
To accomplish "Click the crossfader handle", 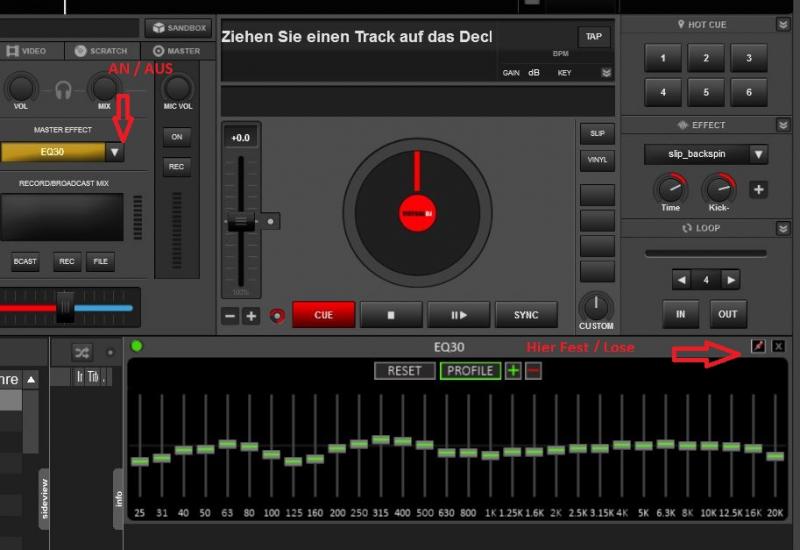I will tap(65, 307).
